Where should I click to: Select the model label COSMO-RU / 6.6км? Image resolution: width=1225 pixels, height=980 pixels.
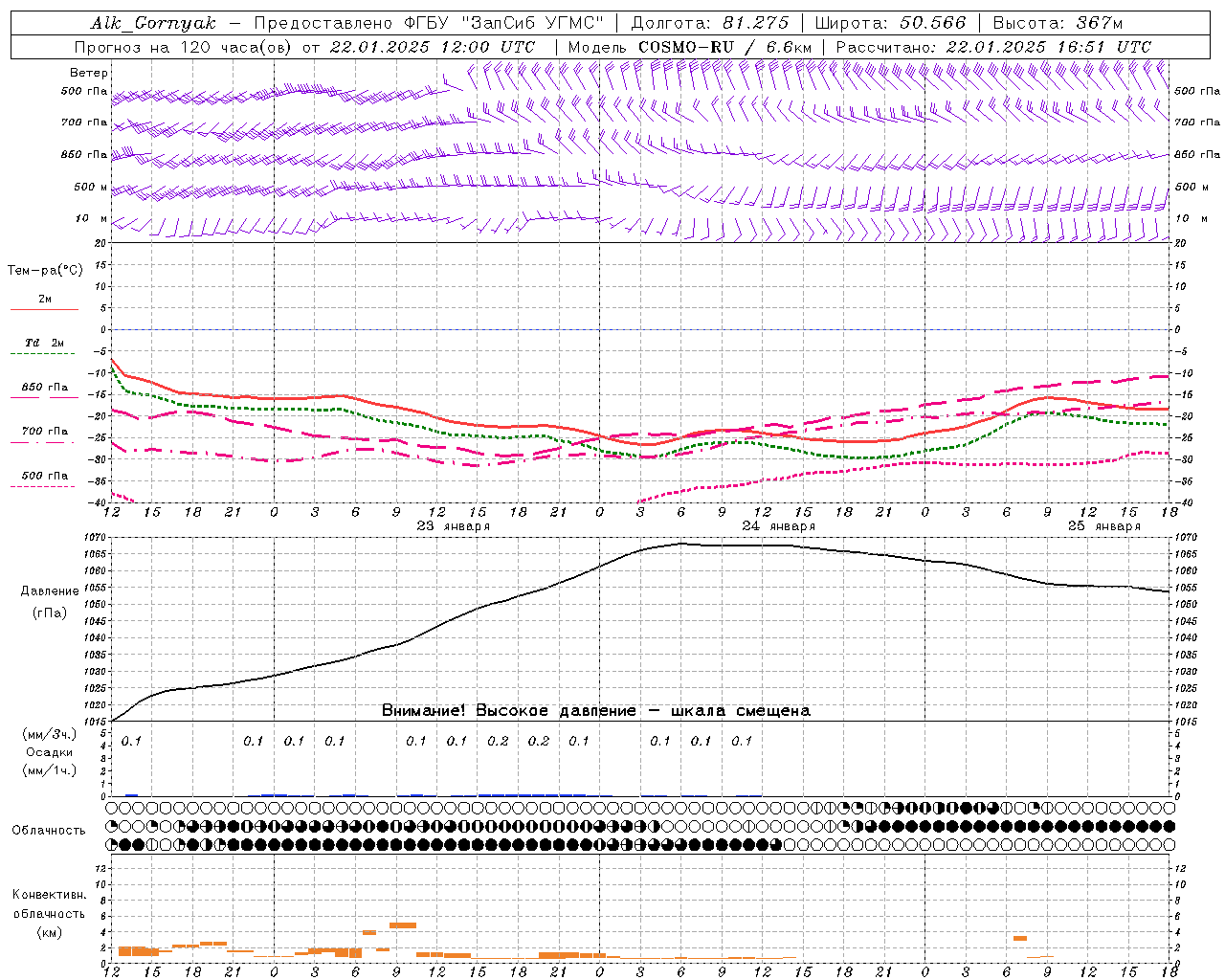(724, 47)
